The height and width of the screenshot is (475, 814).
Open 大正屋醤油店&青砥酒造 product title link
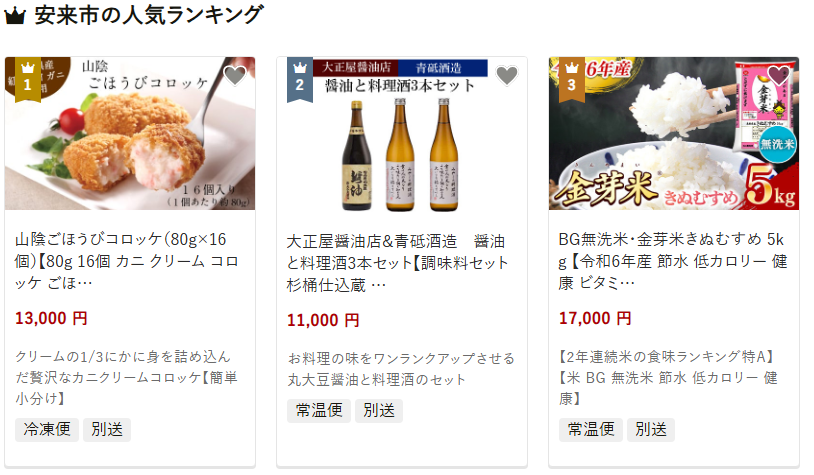point(397,263)
